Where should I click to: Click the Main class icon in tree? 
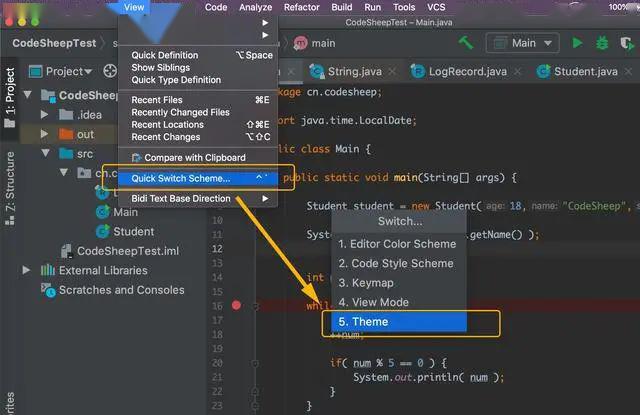(102, 212)
